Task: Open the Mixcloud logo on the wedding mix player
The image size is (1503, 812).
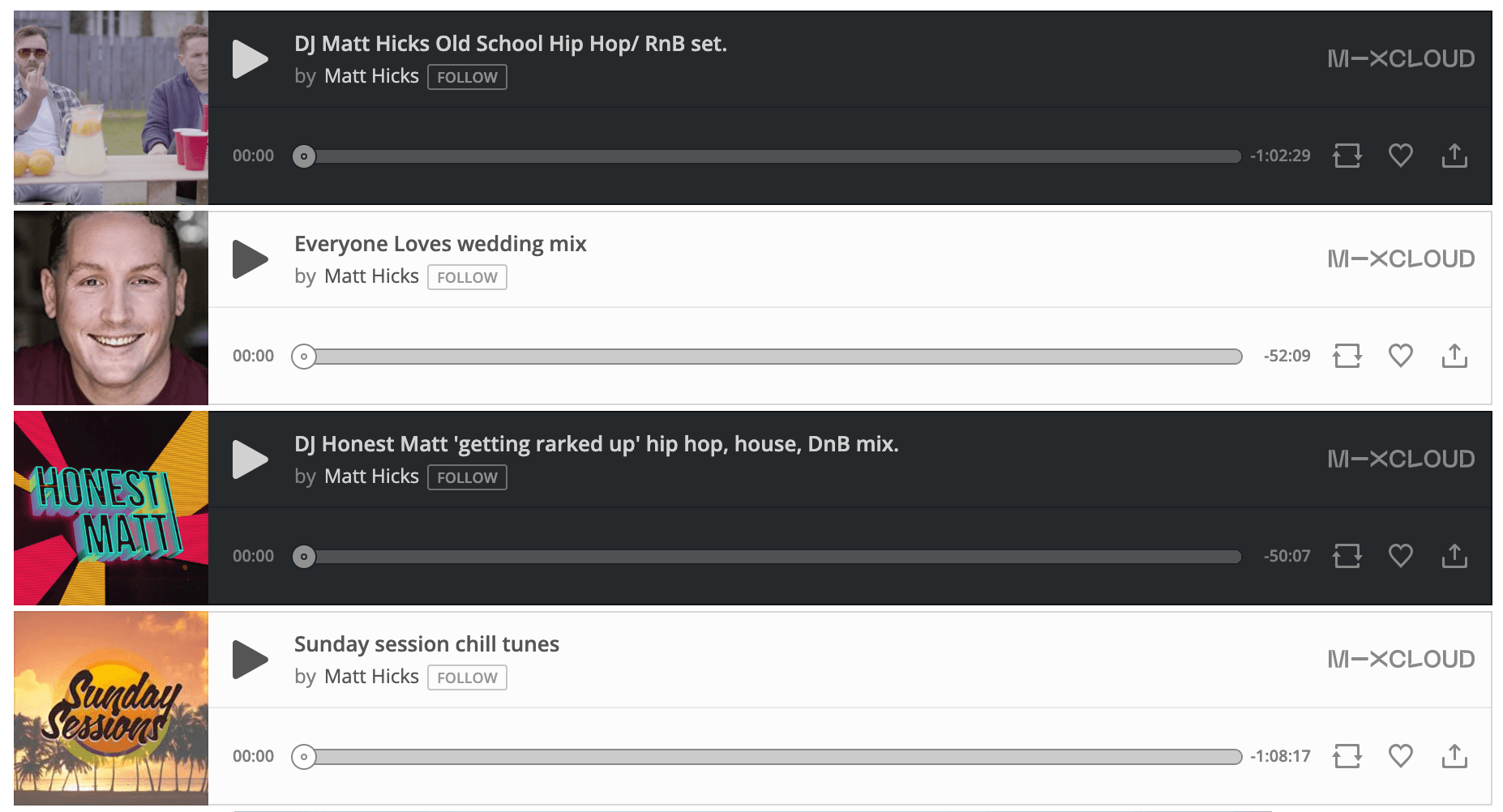Action: pos(1400,259)
